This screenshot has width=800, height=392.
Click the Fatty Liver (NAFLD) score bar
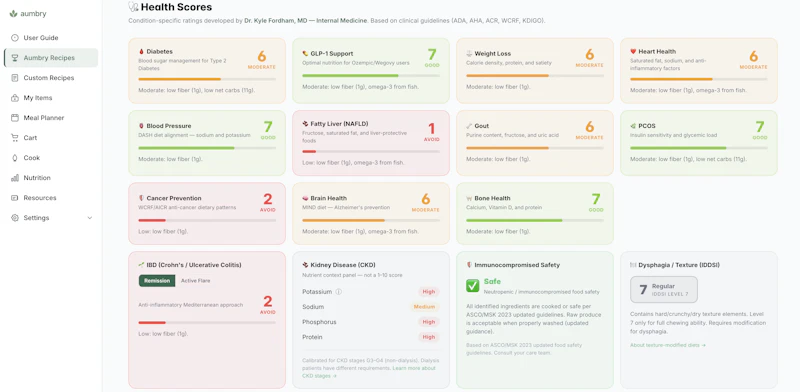coord(371,152)
